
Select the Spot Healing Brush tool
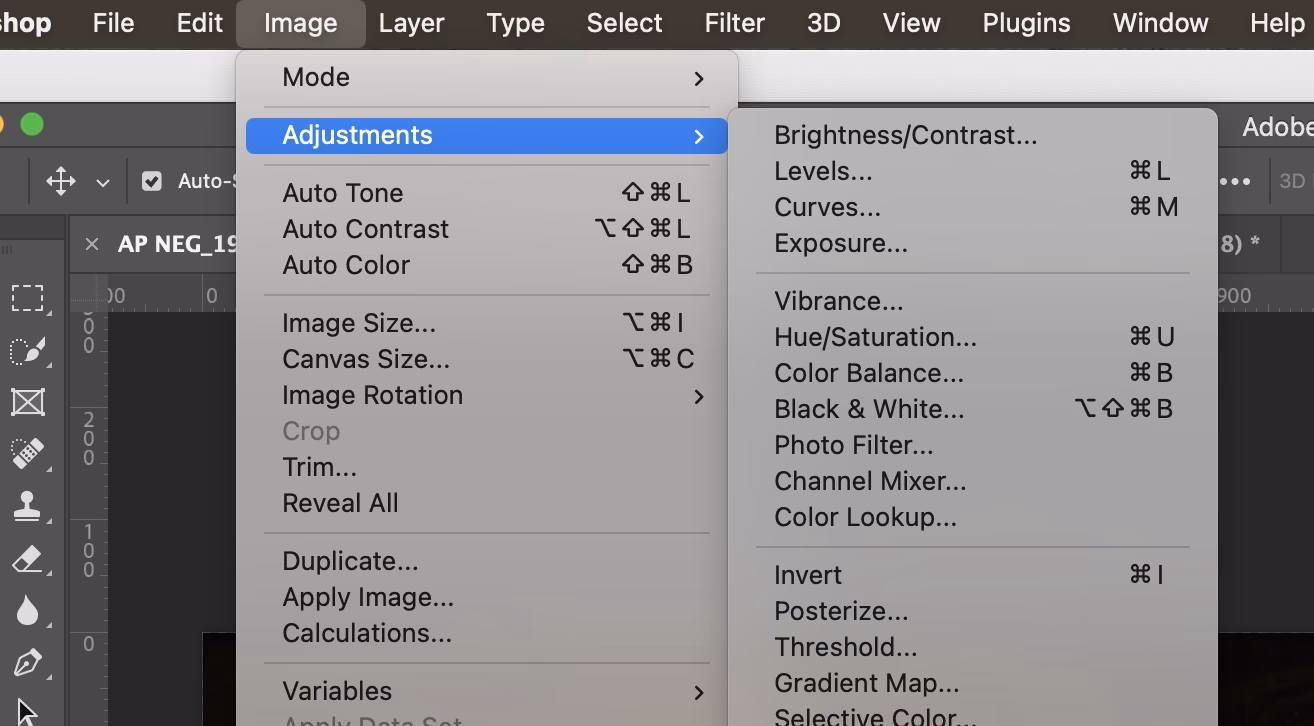pos(25,455)
